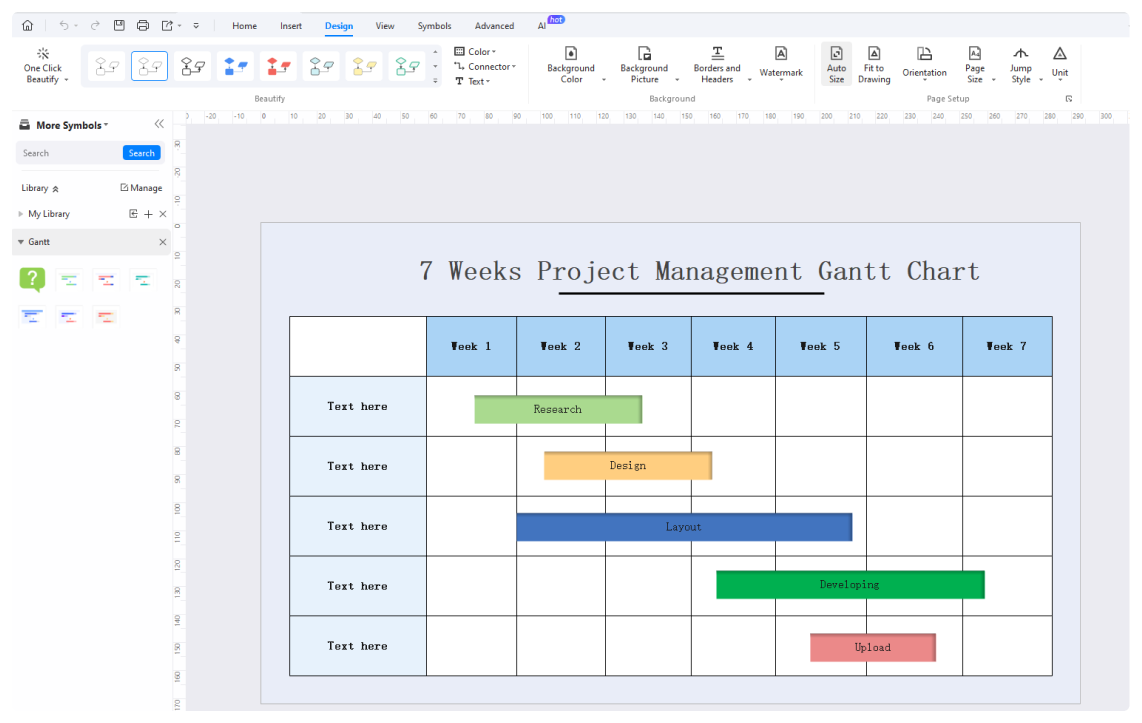Collapse the symbols panel with double chevron
The image size is (1142, 723).
point(159,125)
